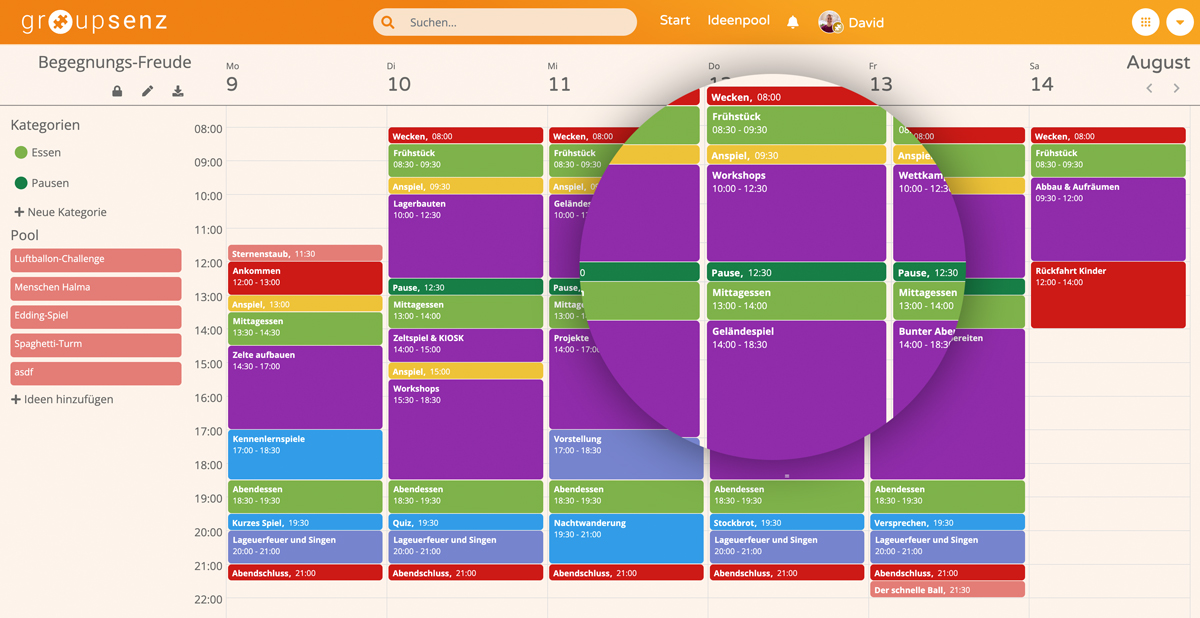Open Monday's Ankommen event
This screenshot has height=618, width=1200.
coord(305,278)
